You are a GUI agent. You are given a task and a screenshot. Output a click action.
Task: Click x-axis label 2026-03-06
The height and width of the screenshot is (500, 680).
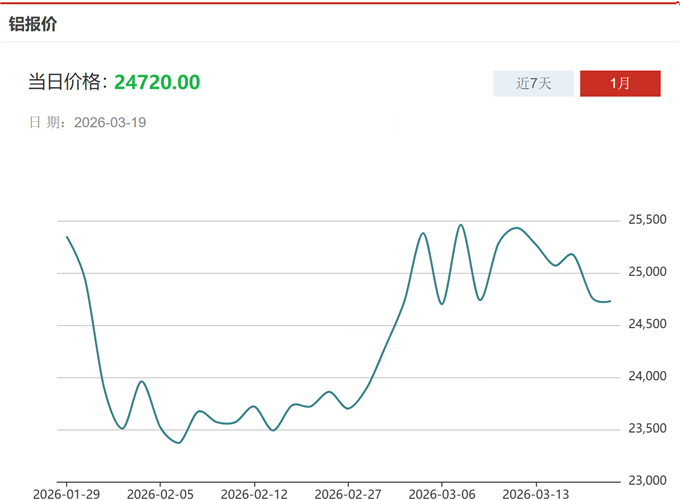pos(441,493)
